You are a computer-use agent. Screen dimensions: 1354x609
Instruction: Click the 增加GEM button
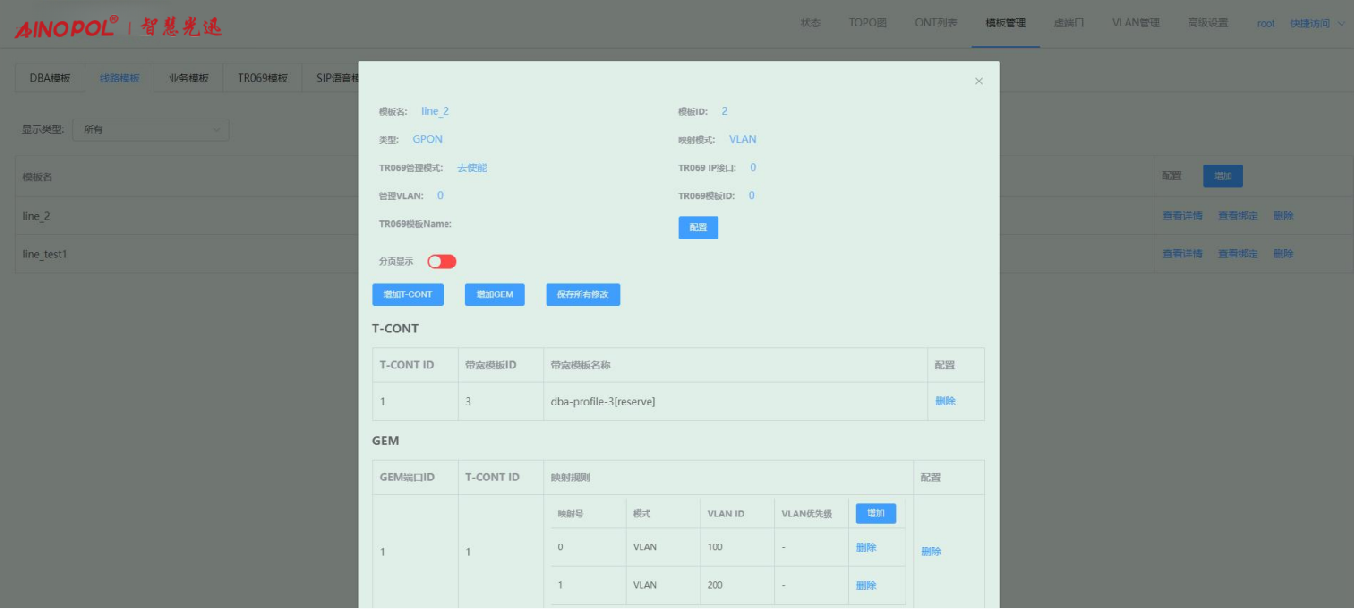(x=494, y=295)
